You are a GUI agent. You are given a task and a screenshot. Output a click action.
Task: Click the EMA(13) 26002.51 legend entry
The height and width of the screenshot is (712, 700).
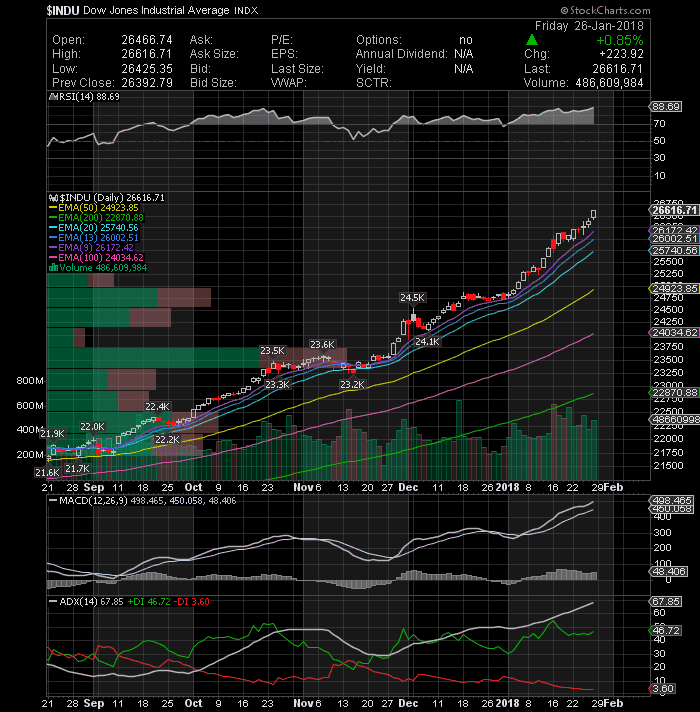98,237
